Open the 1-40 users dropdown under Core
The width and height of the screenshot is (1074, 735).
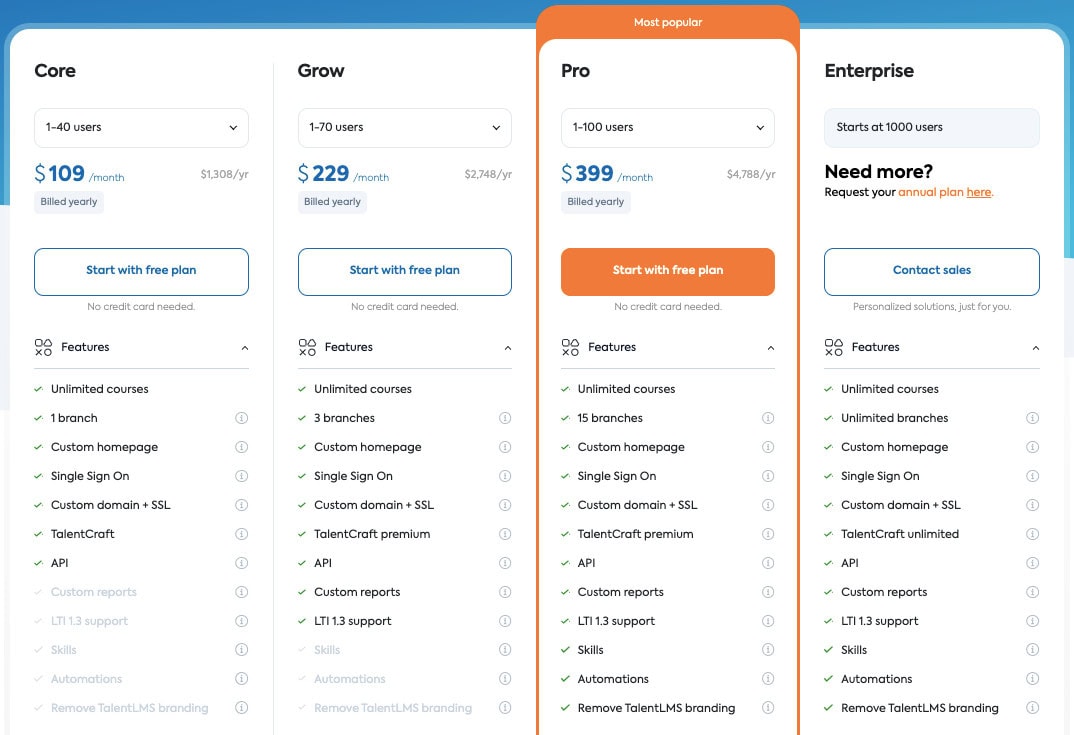click(x=141, y=128)
